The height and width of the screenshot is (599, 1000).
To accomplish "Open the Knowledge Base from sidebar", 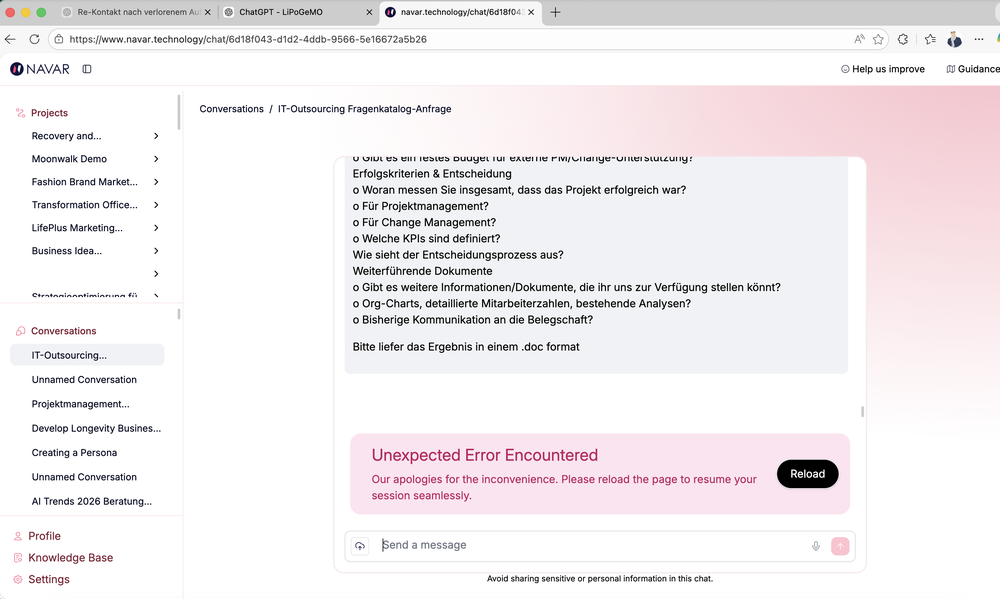I will tap(70, 558).
